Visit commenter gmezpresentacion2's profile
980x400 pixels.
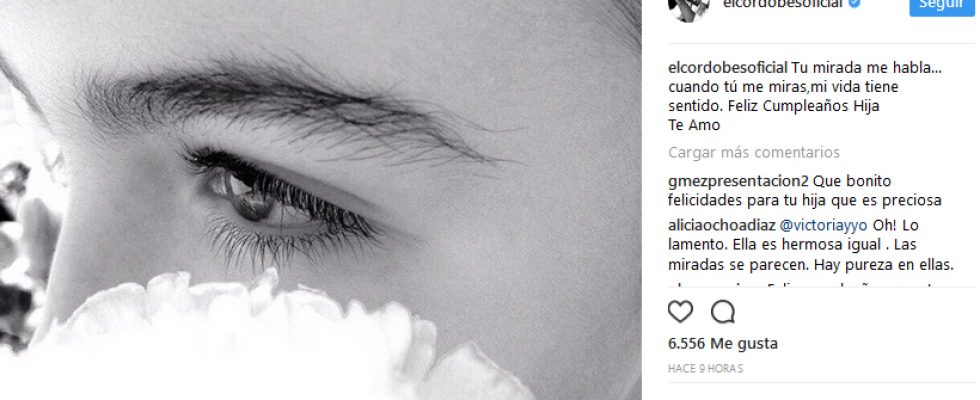(738, 181)
